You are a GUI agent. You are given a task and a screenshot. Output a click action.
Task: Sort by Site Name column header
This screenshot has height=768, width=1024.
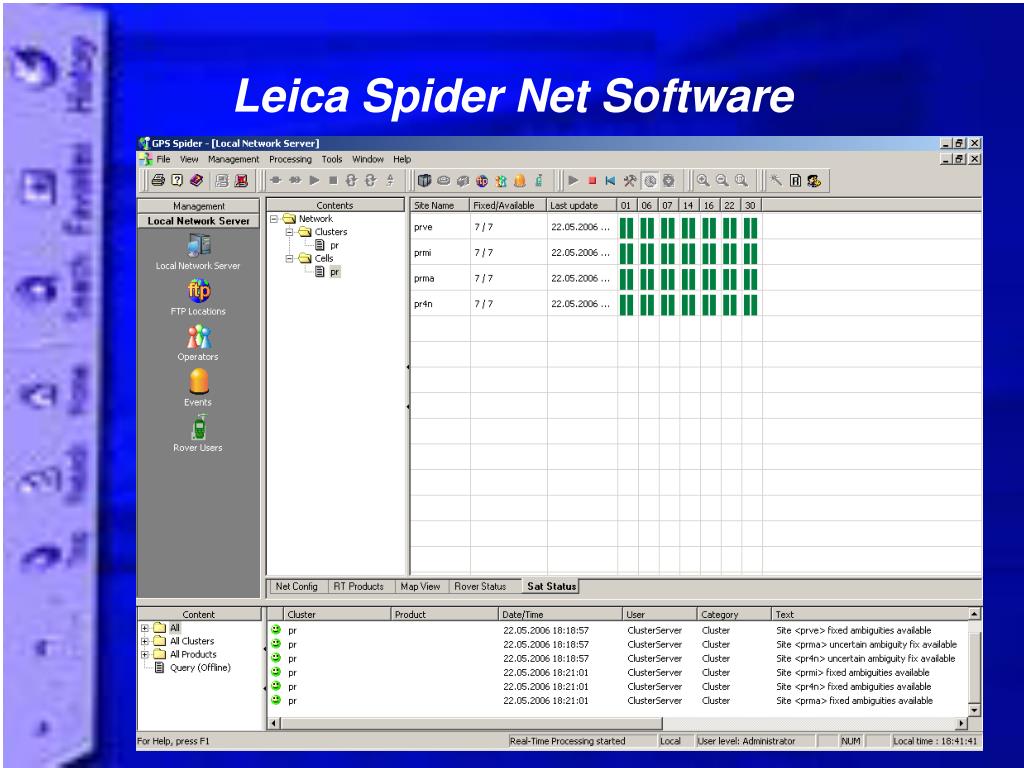[440, 205]
